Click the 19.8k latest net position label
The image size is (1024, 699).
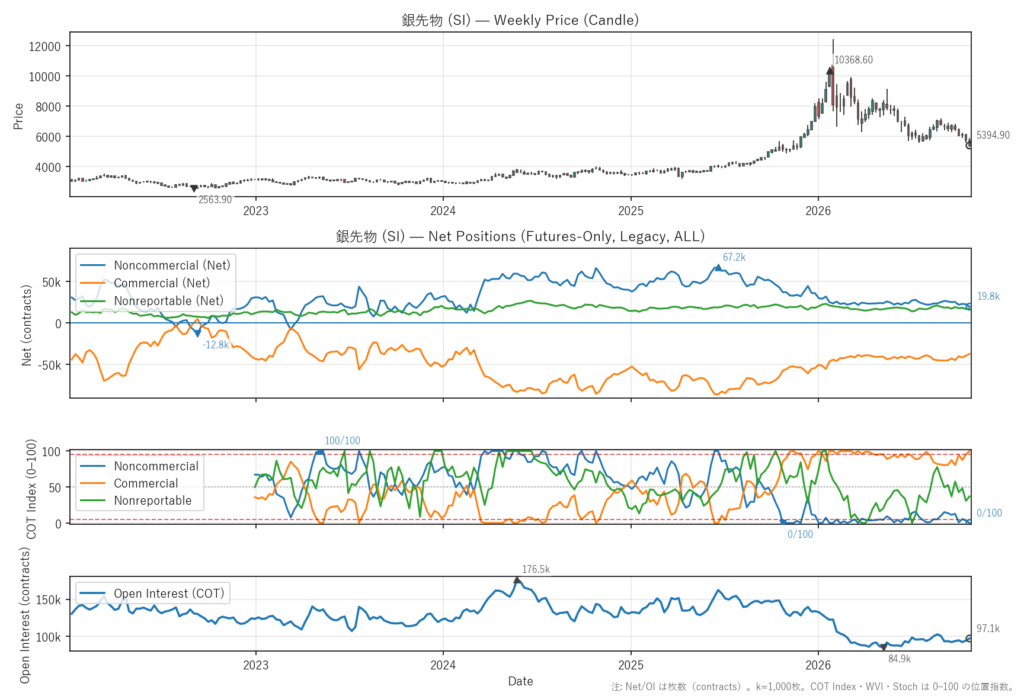pyautogui.click(x=988, y=296)
